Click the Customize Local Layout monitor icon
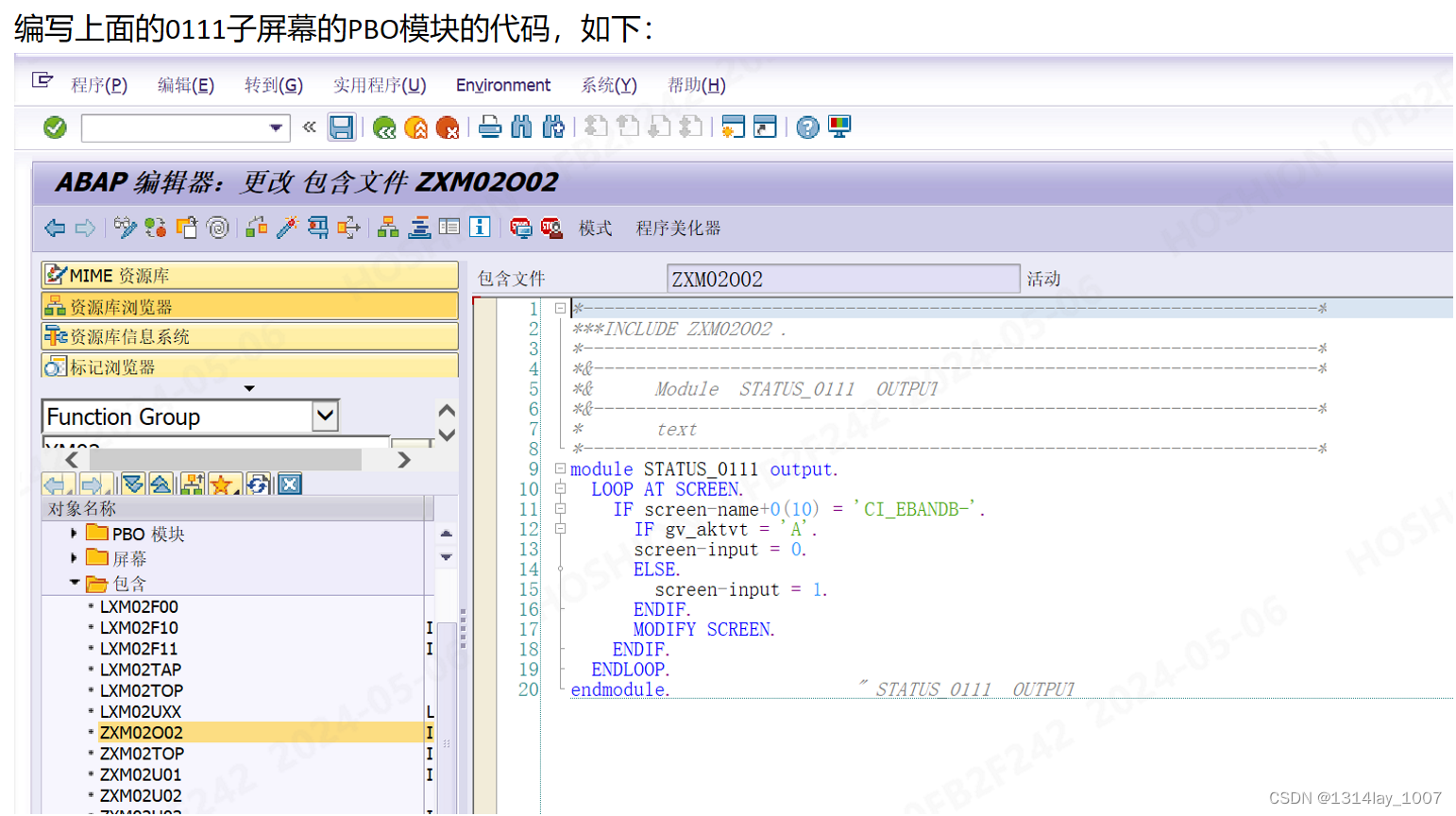This screenshot has height=816, width=1456. (x=839, y=127)
